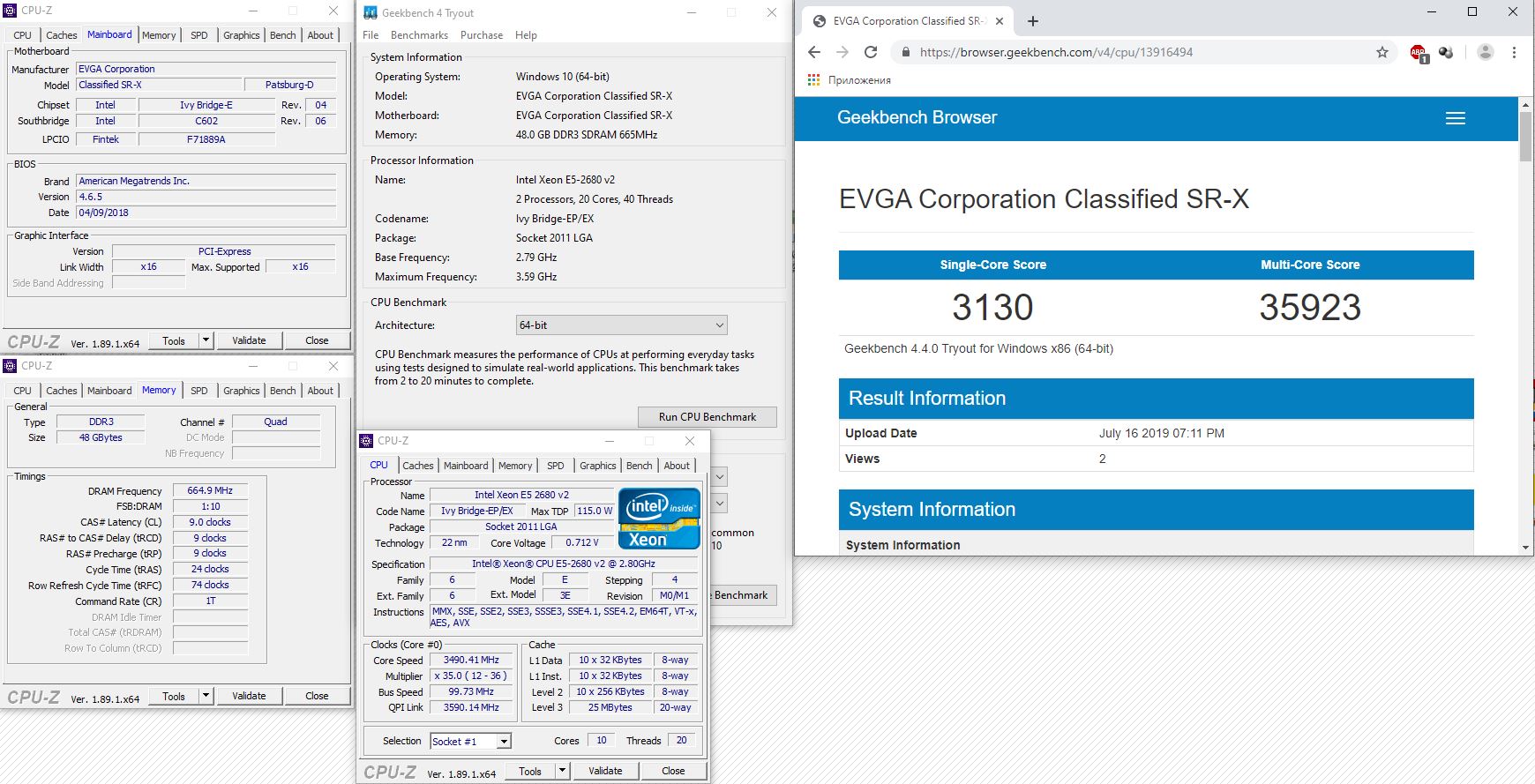Click Validate in the front CPU-Z window
The image size is (1535, 784).
(x=605, y=771)
